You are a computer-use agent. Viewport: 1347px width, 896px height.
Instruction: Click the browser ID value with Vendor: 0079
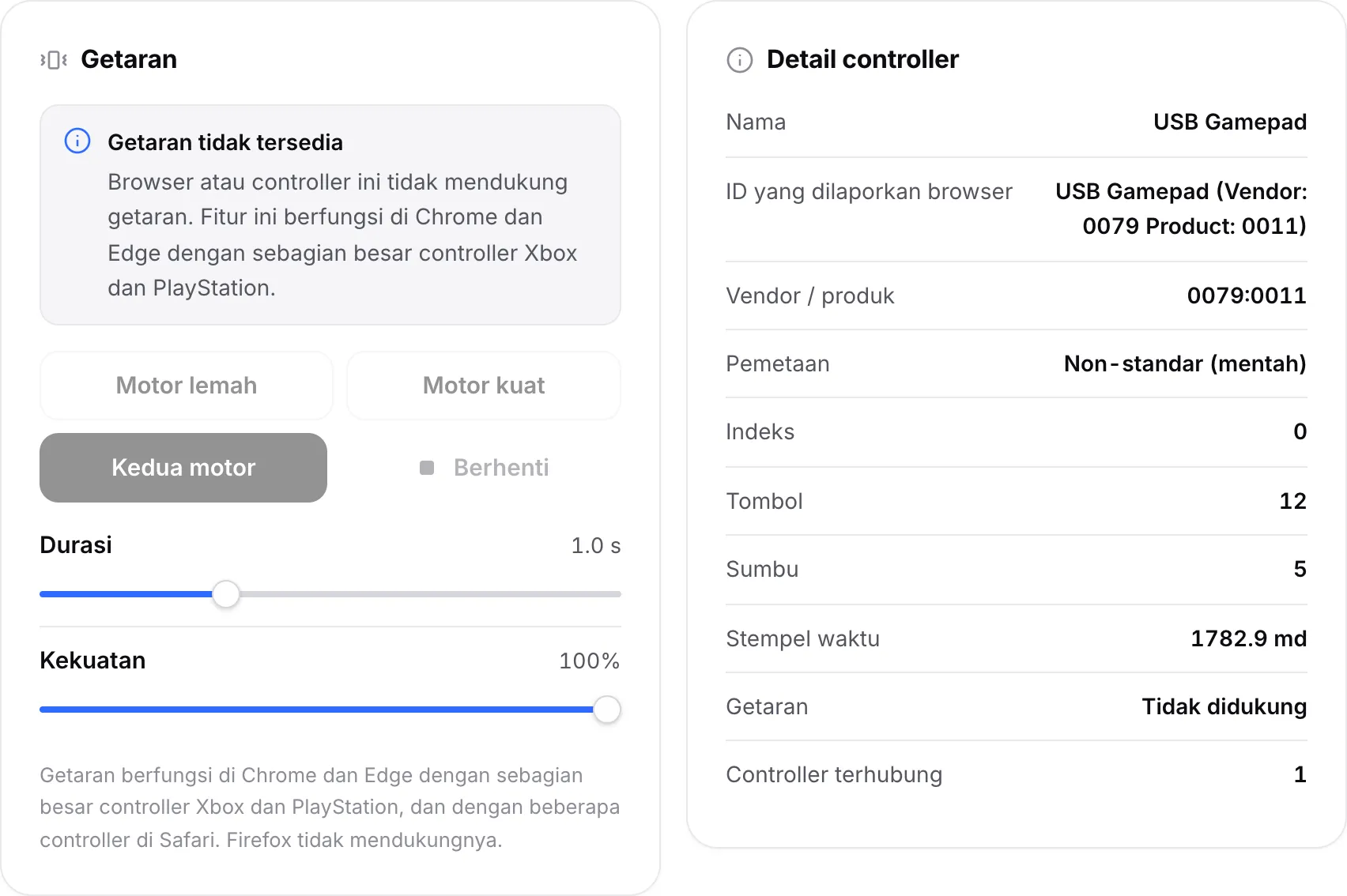pyautogui.click(x=1181, y=209)
